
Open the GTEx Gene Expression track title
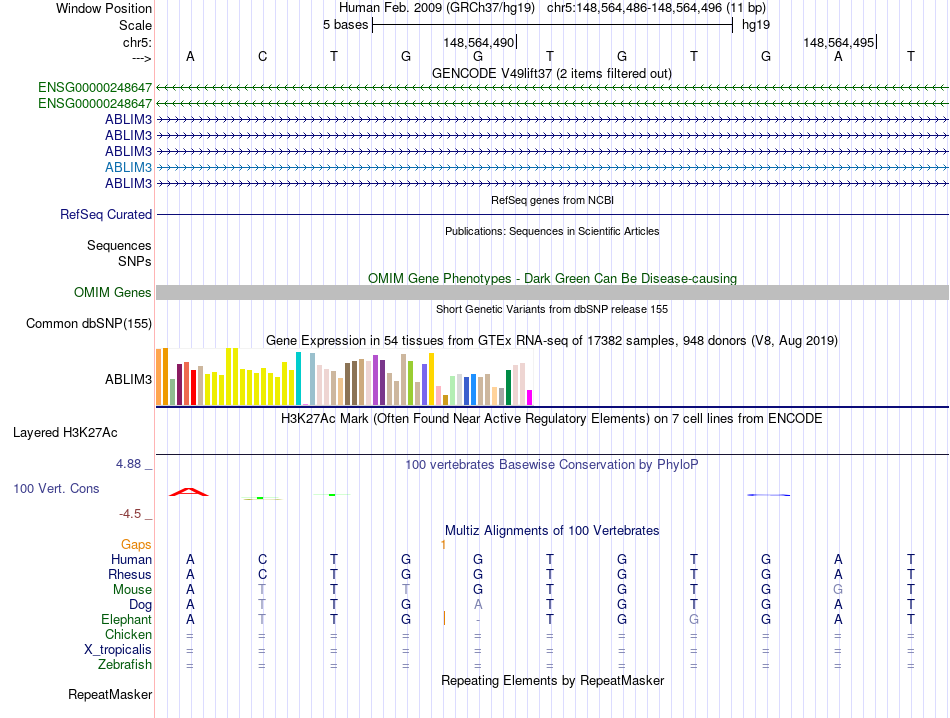coord(552,341)
